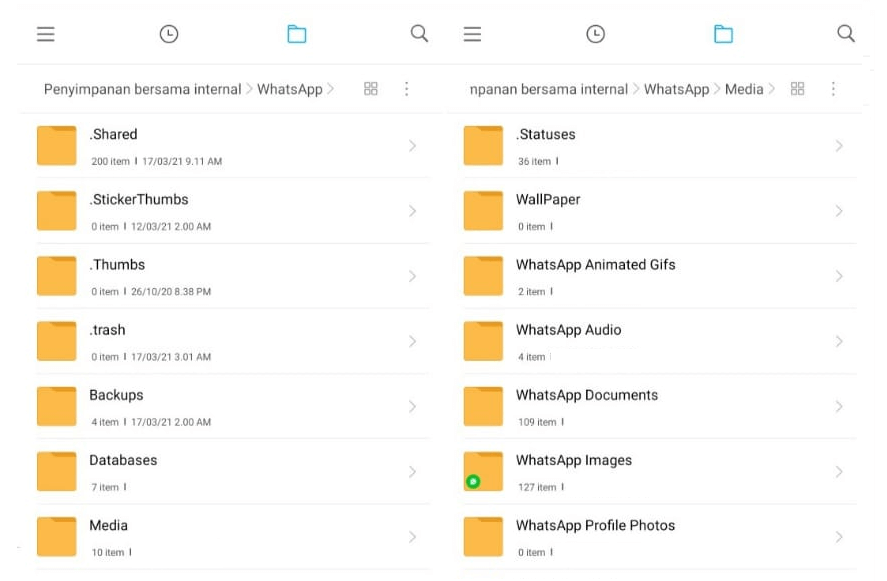Tap '200 item' detail under .Shared
The image size is (887, 581).
point(110,161)
